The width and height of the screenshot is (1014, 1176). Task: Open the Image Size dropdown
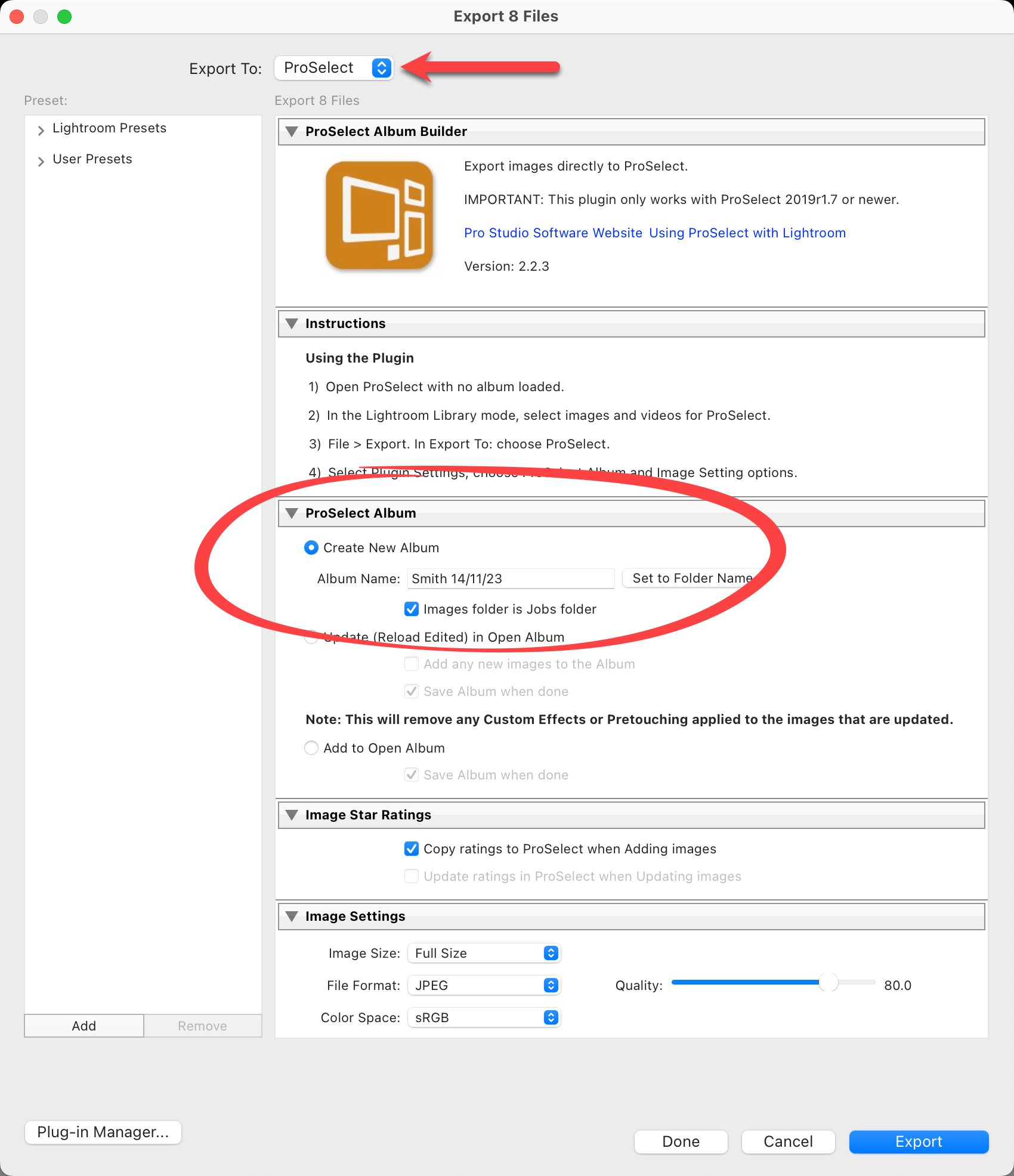pyautogui.click(x=484, y=953)
